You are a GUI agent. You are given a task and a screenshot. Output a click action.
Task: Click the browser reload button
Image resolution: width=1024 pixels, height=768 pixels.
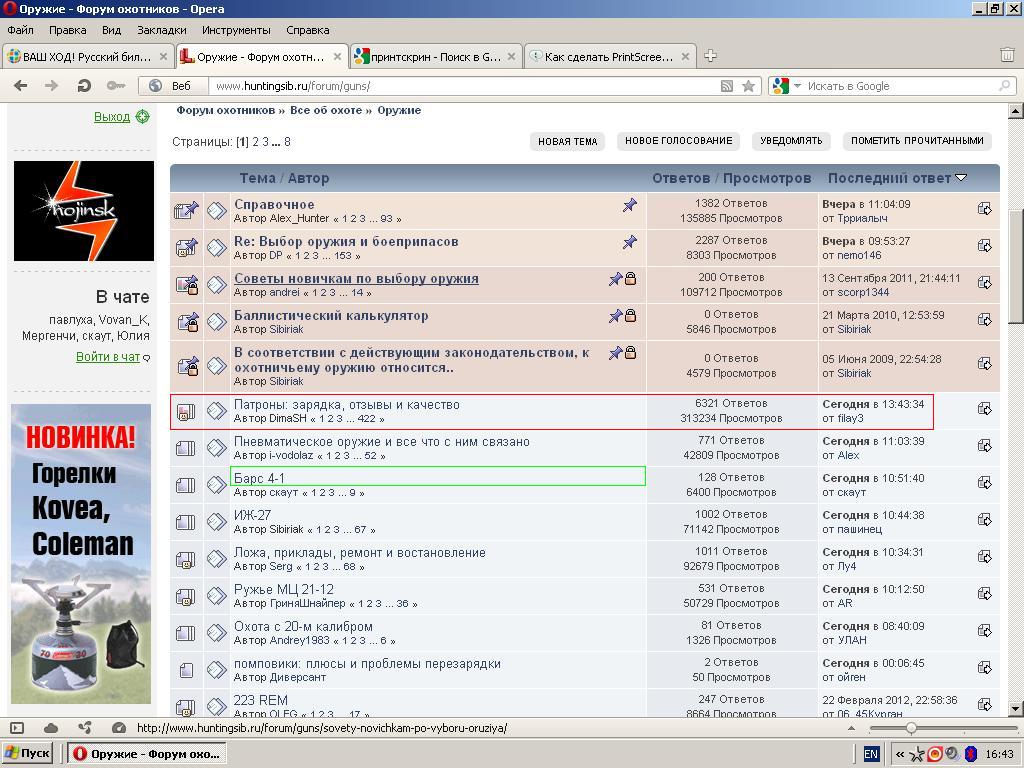[x=84, y=86]
